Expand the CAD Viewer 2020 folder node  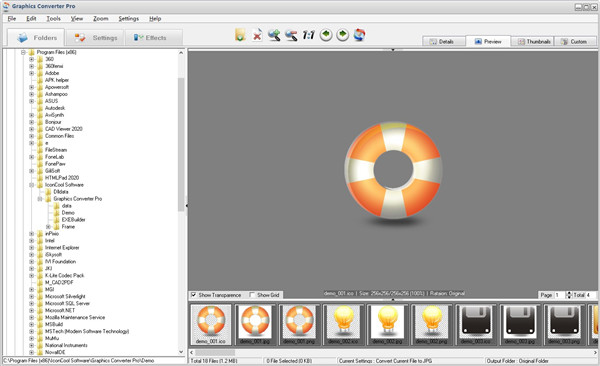tap(32, 129)
